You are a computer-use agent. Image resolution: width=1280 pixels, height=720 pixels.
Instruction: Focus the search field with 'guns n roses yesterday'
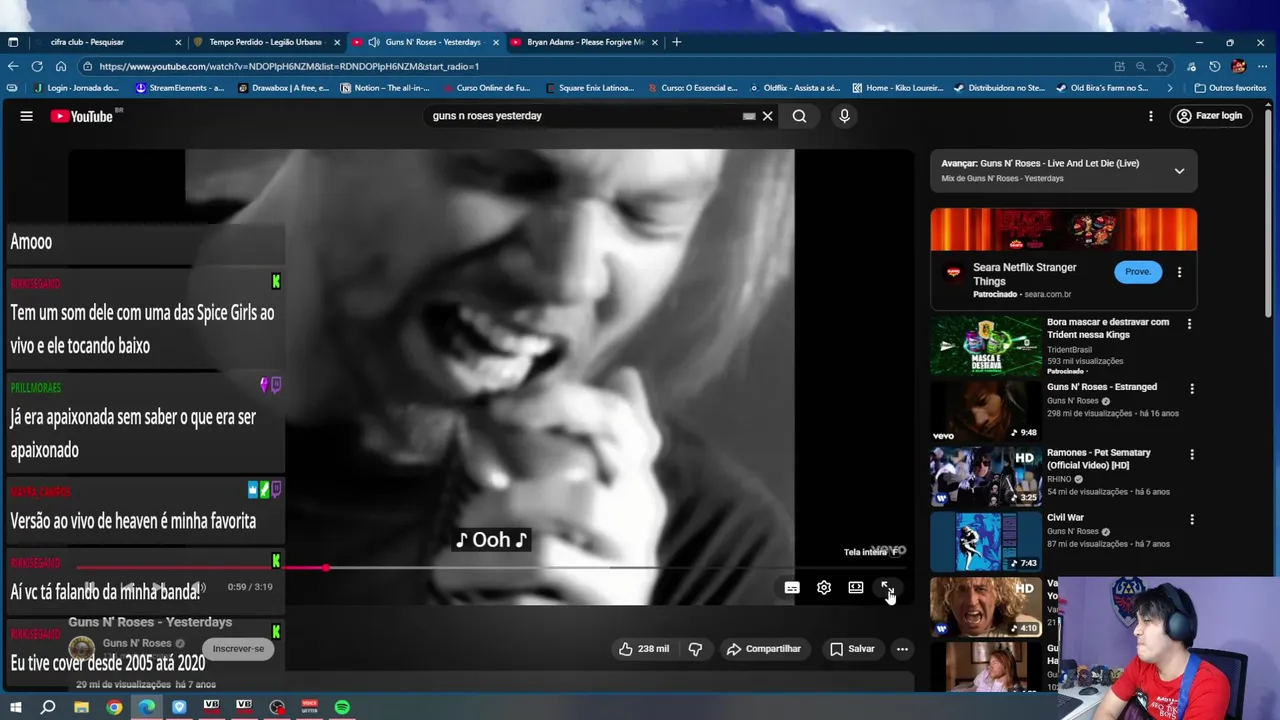click(583, 116)
